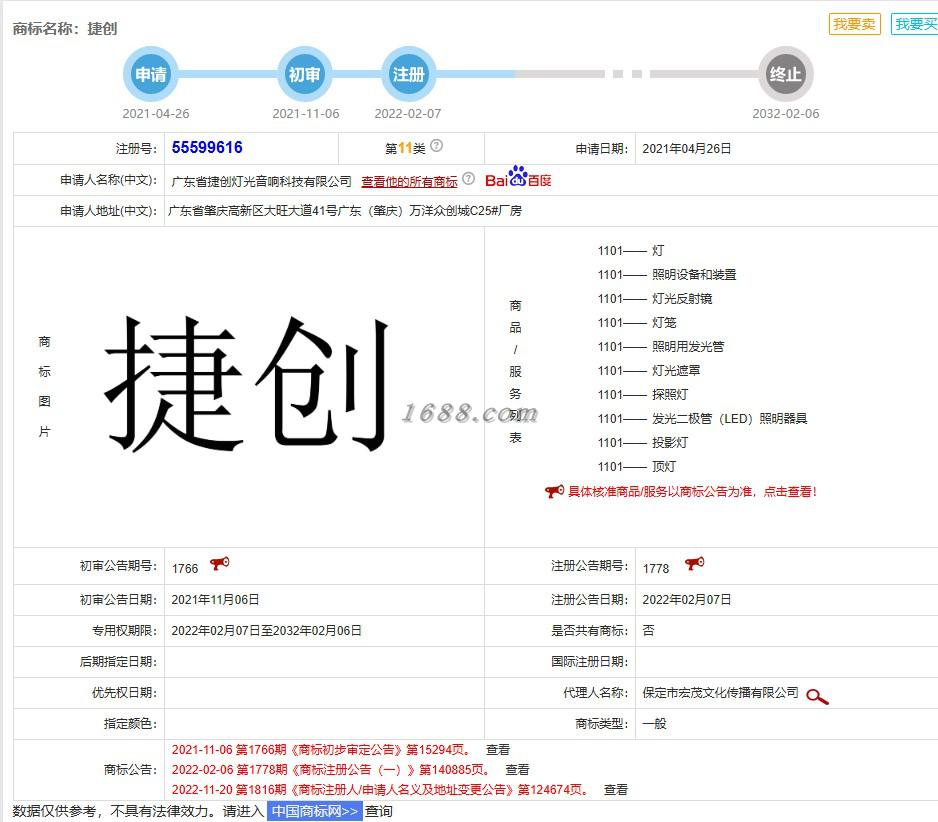Image resolution: width=938 pixels, height=822 pixels.
Task: Select the applicant address text
Action: click(x=345, y=211)
